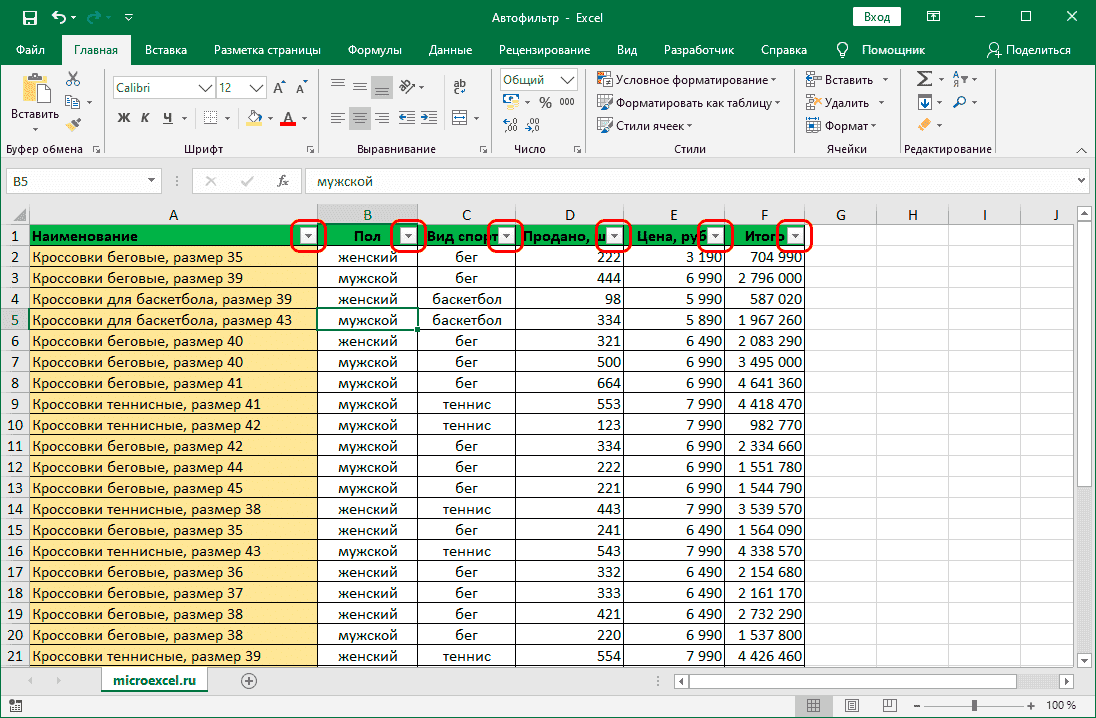Open the autofilter dropdown on Пол column

(x=407, y=236)
